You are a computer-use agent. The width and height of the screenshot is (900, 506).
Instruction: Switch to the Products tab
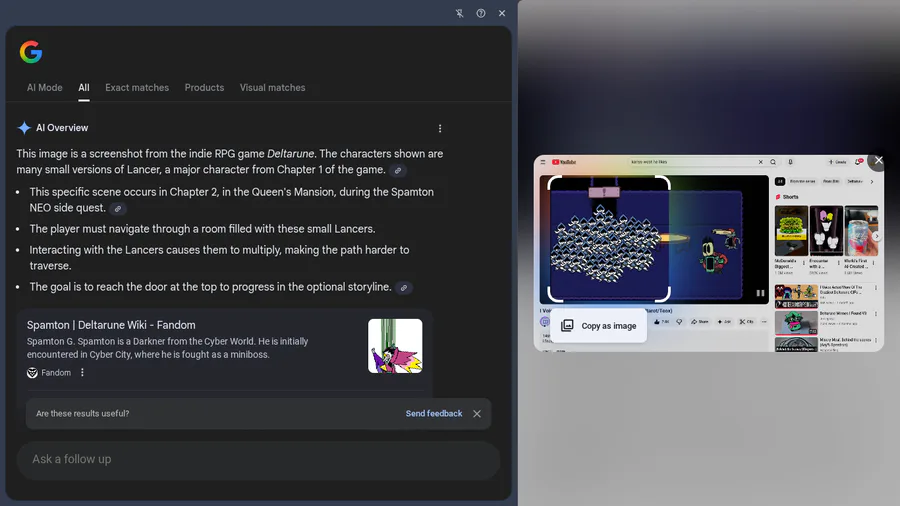204,88
